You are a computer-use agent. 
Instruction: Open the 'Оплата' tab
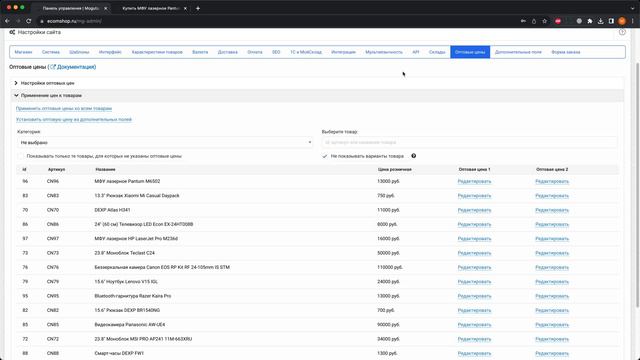[x=255, y=52]
